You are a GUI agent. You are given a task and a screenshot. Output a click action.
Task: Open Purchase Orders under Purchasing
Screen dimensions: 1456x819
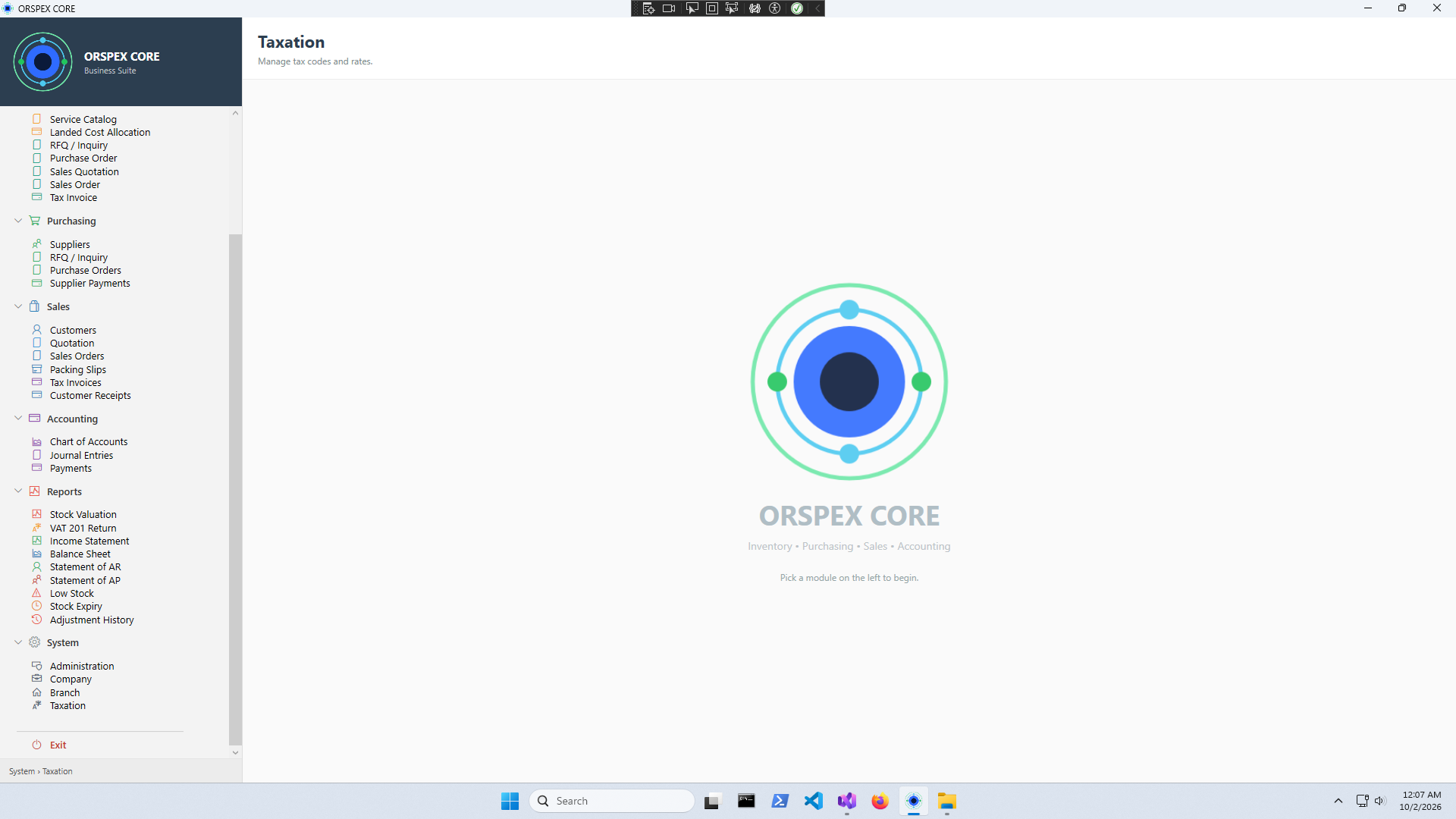[86, 270]
